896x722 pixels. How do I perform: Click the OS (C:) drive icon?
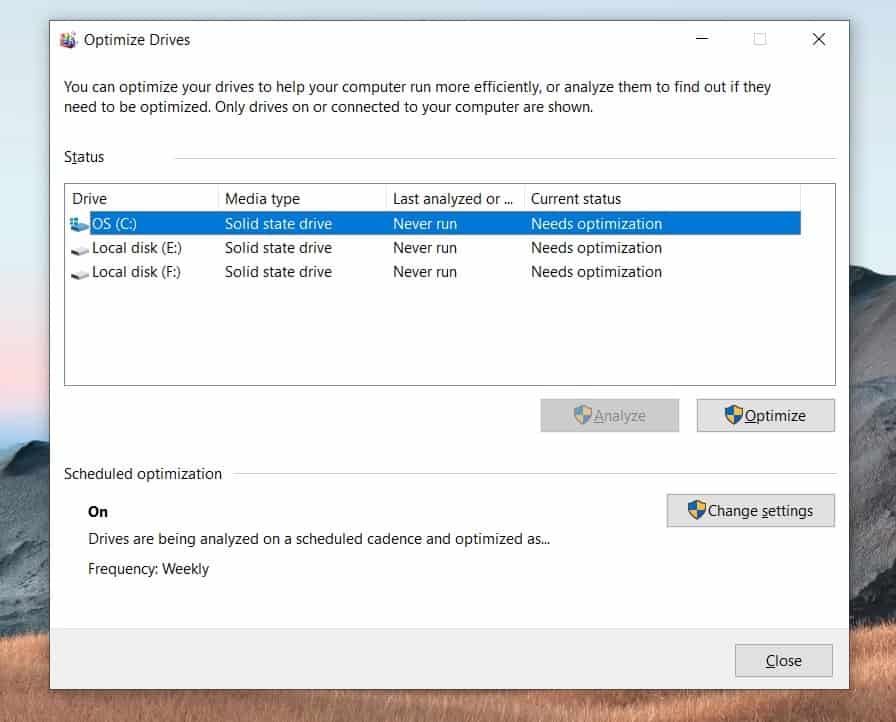pos(80,224)
